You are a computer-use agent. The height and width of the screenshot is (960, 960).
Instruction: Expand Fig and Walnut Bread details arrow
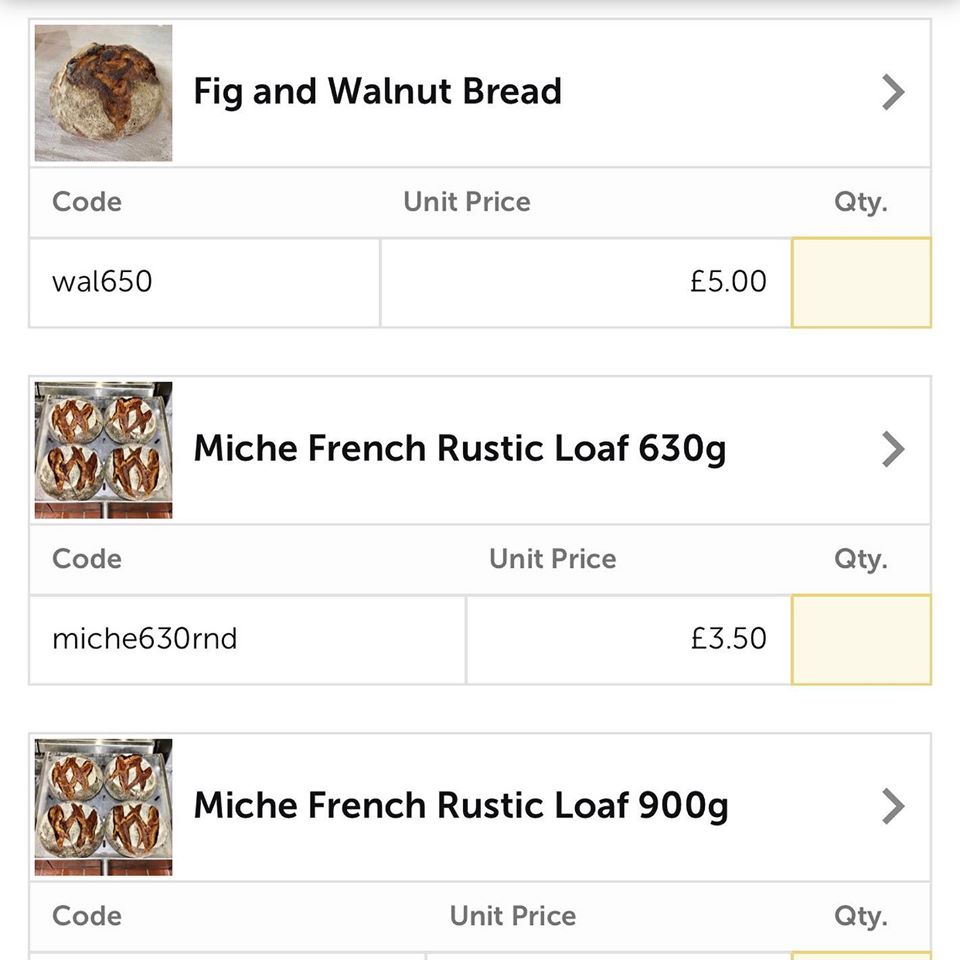coord(893,93)
